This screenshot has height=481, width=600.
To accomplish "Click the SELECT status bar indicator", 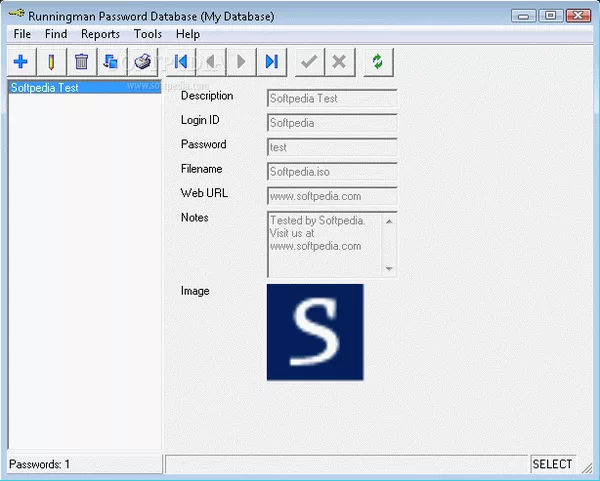I will coord(552,464).
